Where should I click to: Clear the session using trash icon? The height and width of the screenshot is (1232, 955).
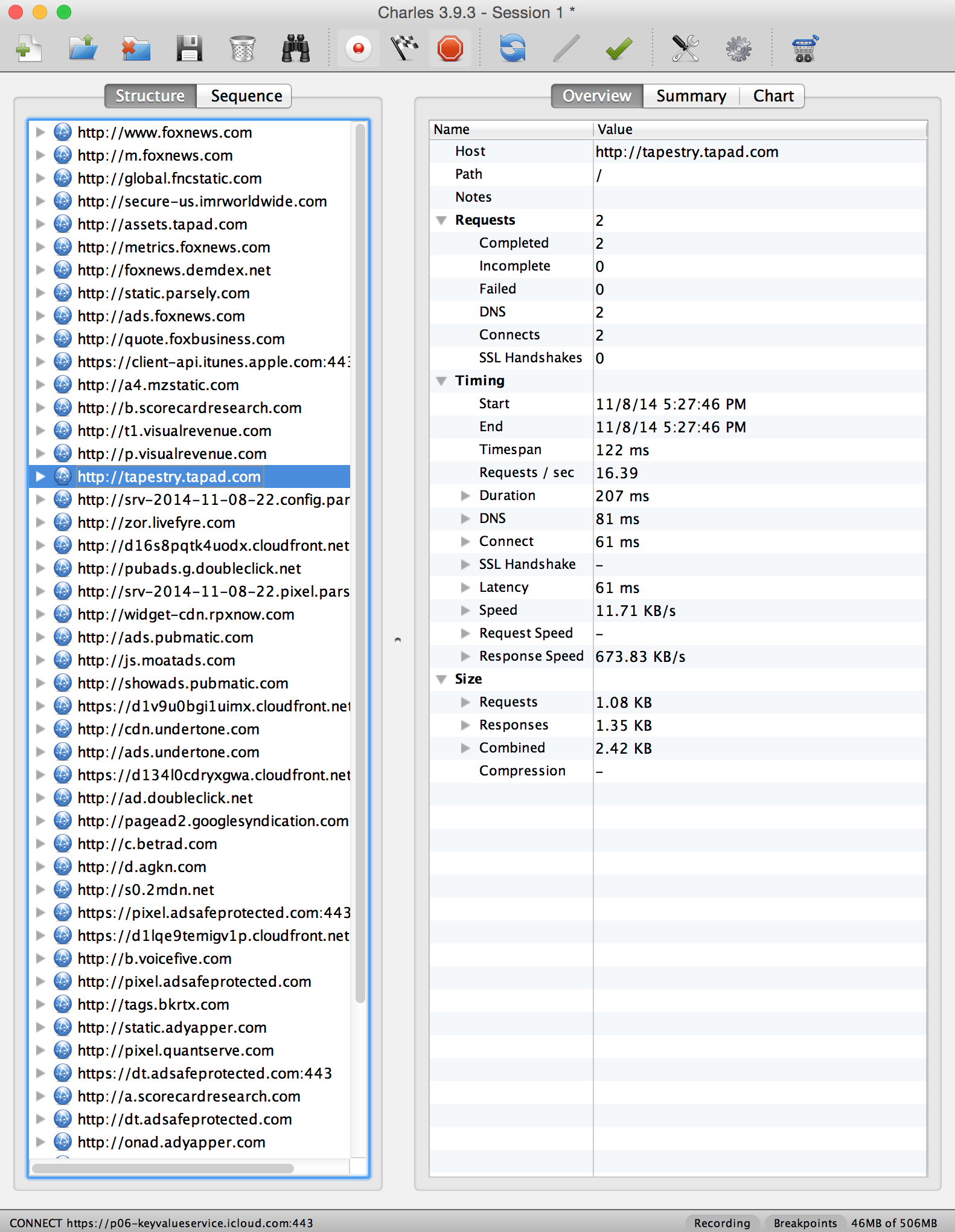pos(242,48)
